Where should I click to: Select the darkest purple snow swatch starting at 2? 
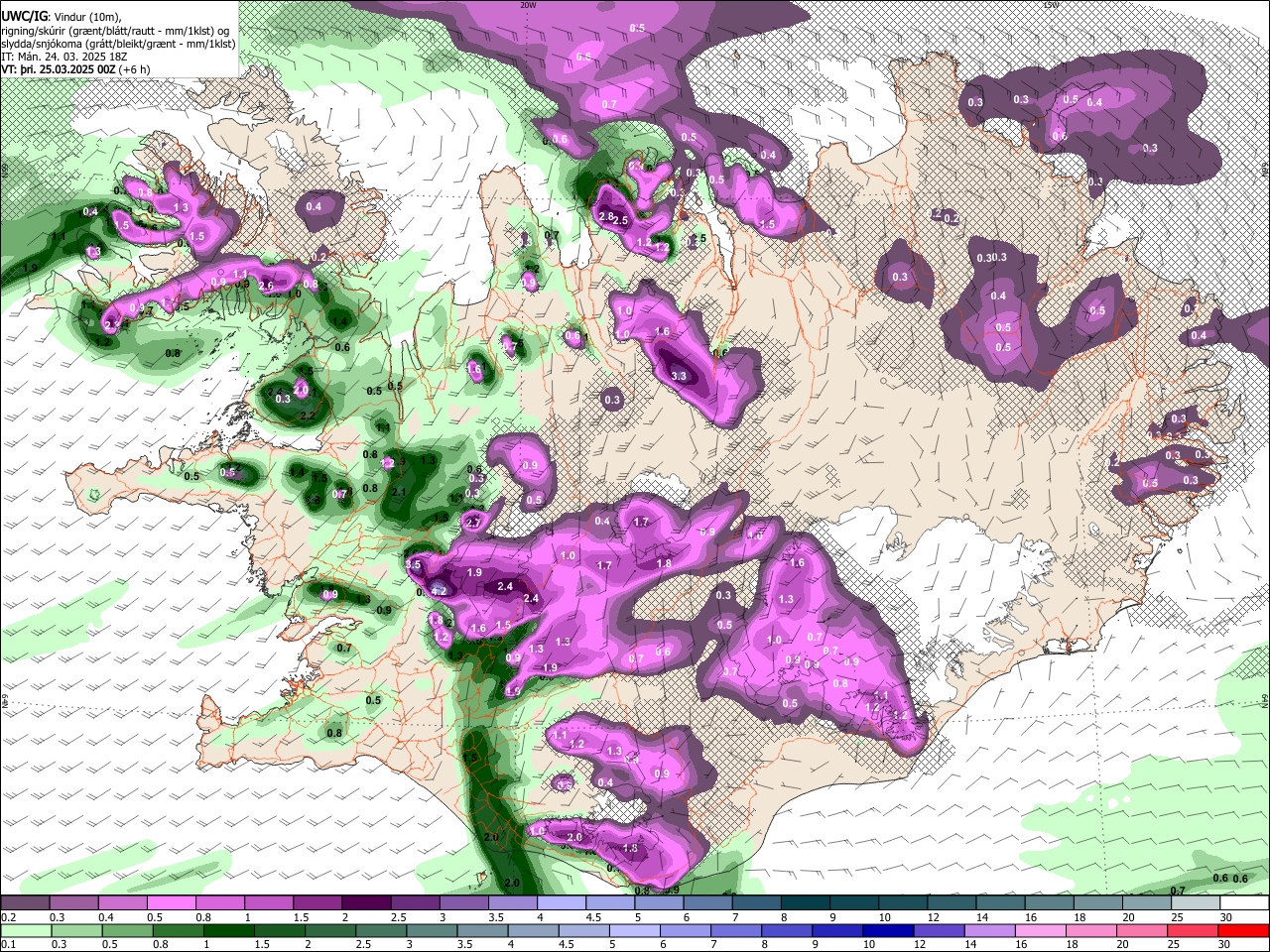coord(366,903)
